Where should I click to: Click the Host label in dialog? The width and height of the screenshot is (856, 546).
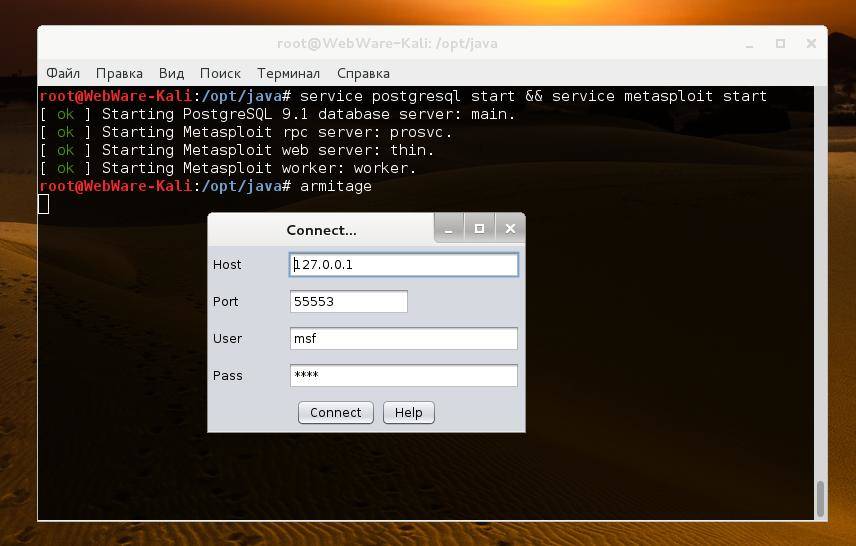pos(227,265)
